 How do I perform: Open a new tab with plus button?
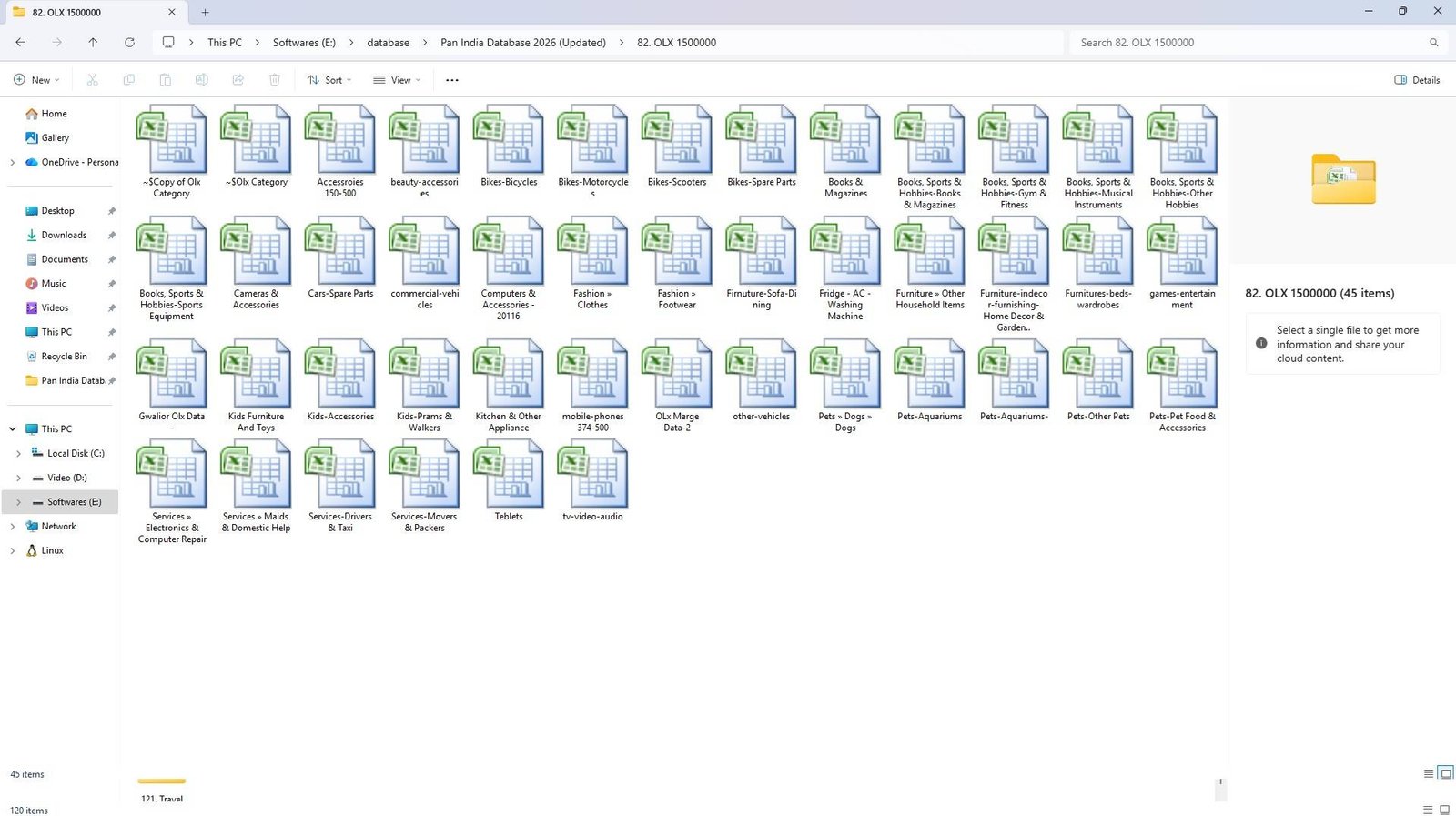[205, 12]
